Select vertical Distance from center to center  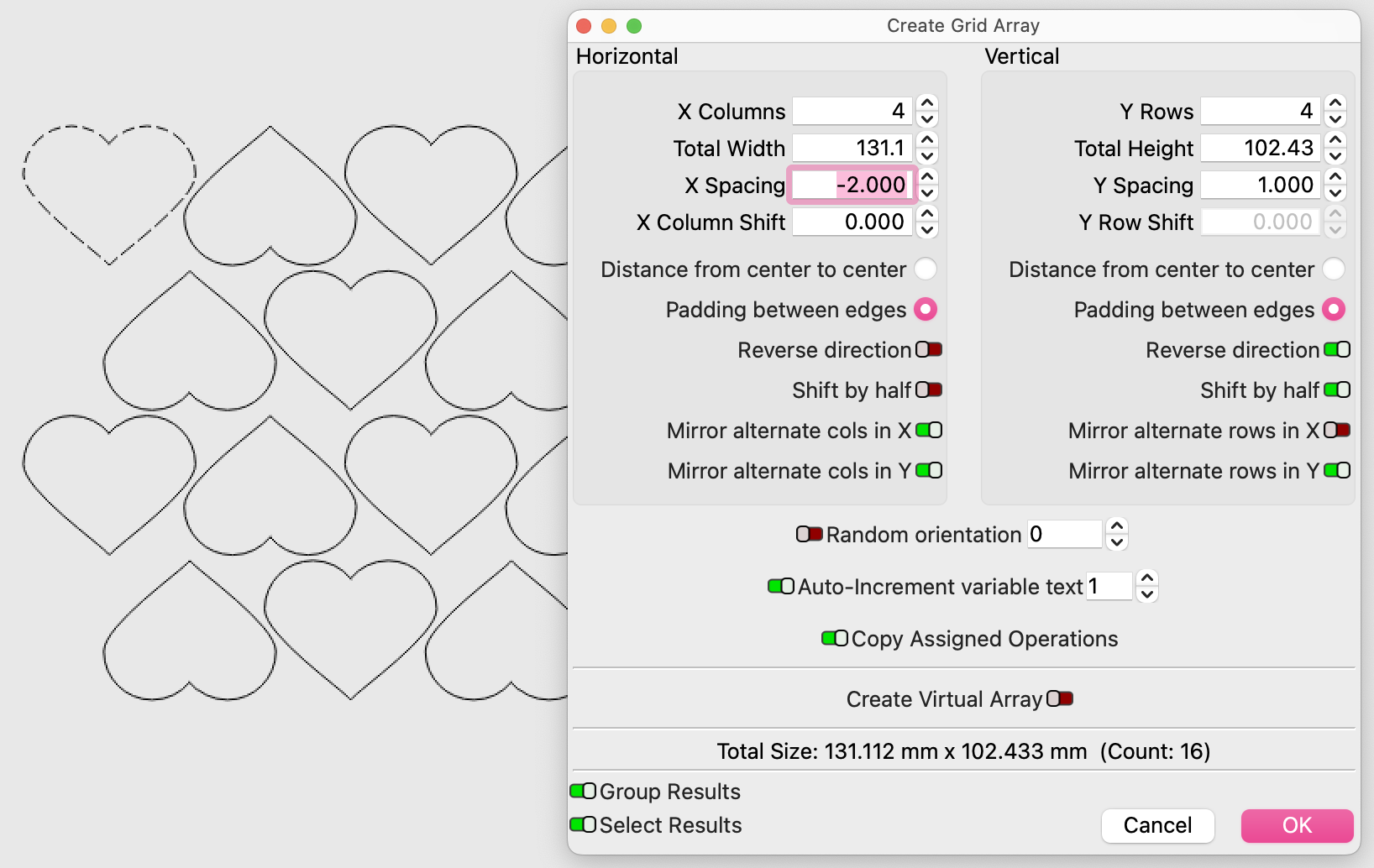1333,269
